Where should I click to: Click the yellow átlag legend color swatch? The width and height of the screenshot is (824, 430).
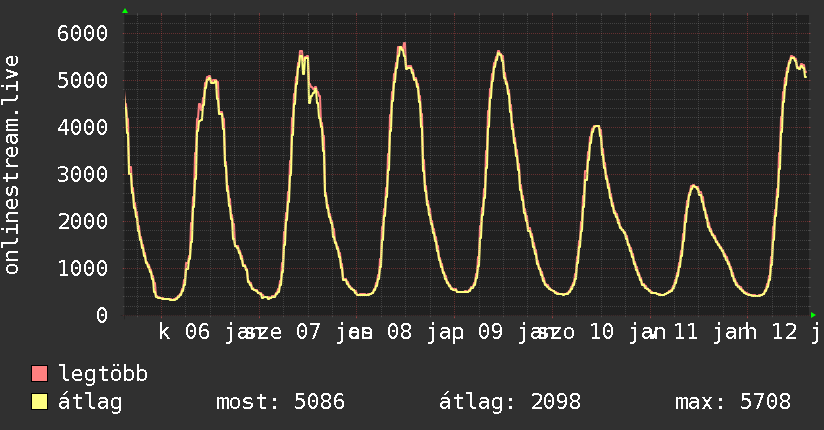pyautogui.click(x=39, y=402)
